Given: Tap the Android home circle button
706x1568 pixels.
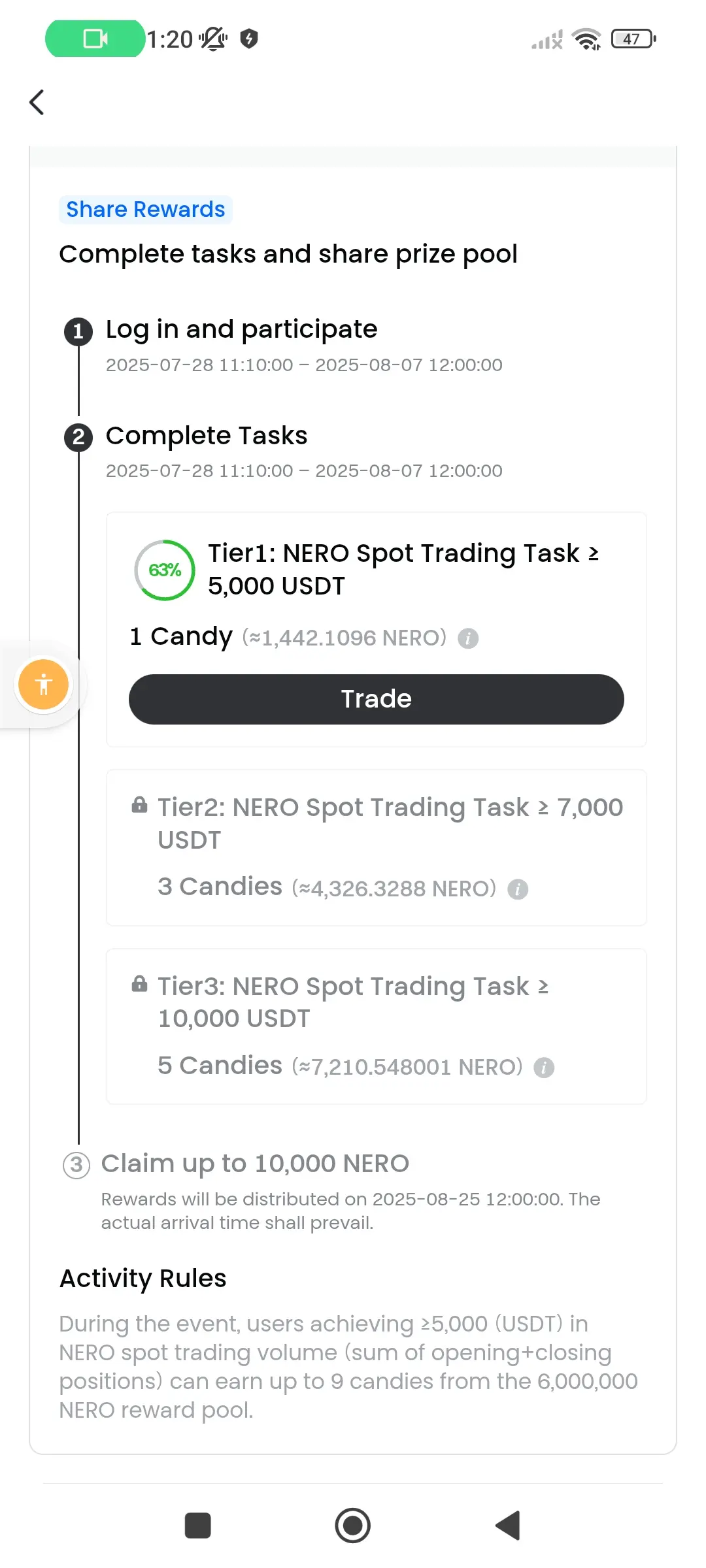Looking at the screenshot, I should pos(353,1526).
